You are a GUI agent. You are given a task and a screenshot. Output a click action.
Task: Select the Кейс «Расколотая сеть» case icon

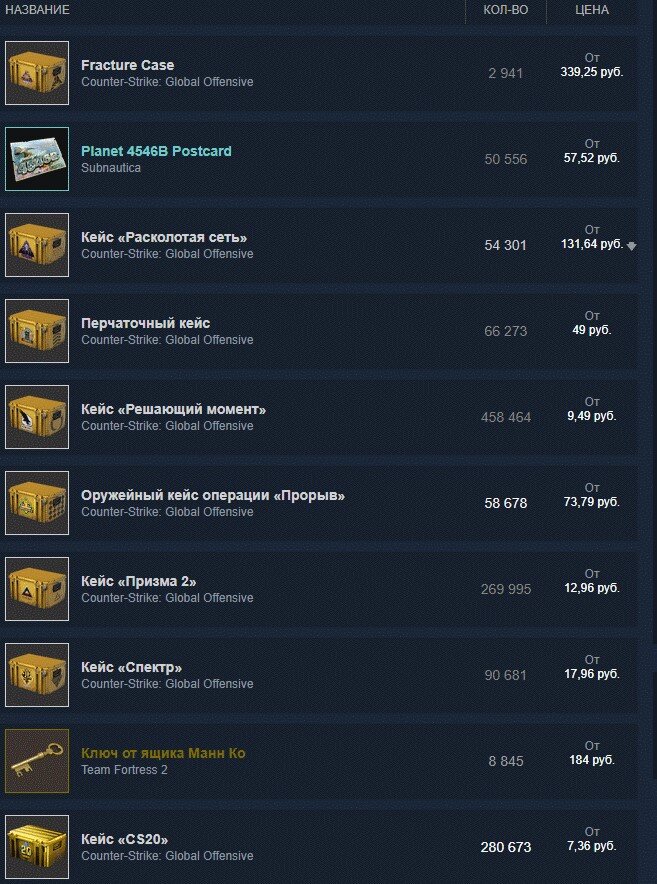click(37, 245)
